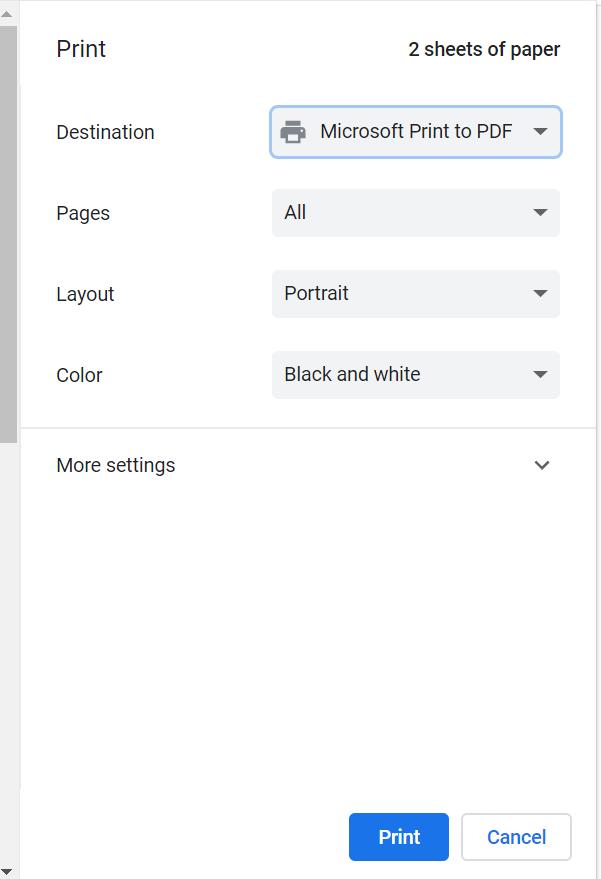This screenshot has height=879, width=601.
Task: Click the 2 sheets of paper text
Action: point(484,50)
